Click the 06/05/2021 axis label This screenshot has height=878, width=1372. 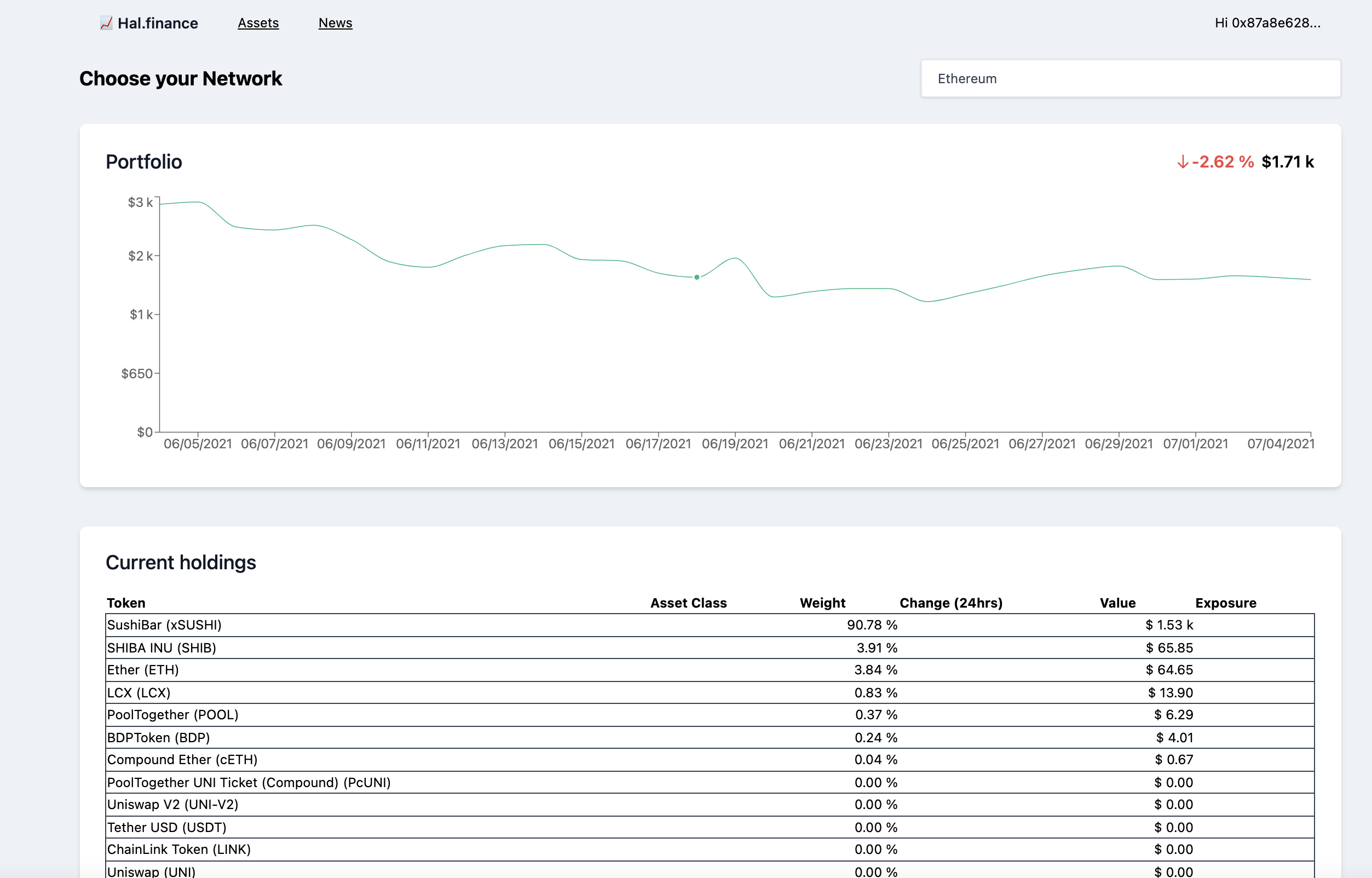click(198, 443)
